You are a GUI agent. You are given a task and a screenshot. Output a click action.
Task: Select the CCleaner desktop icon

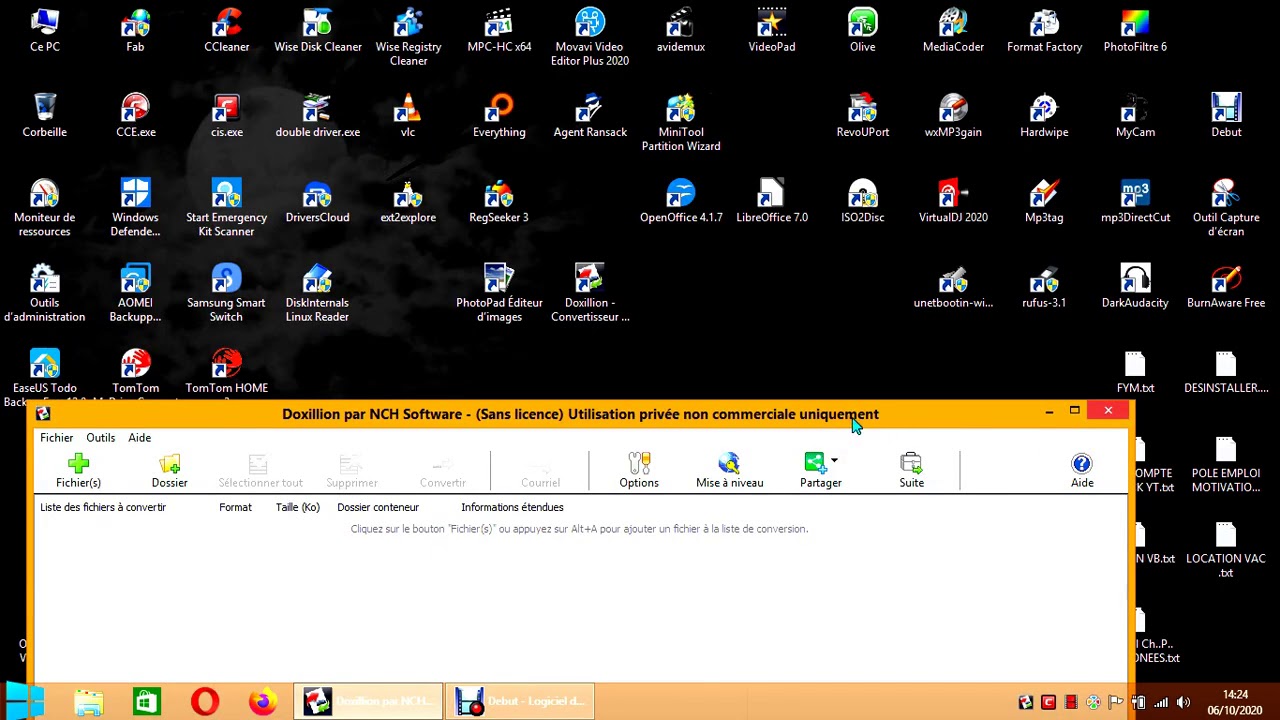227,30
